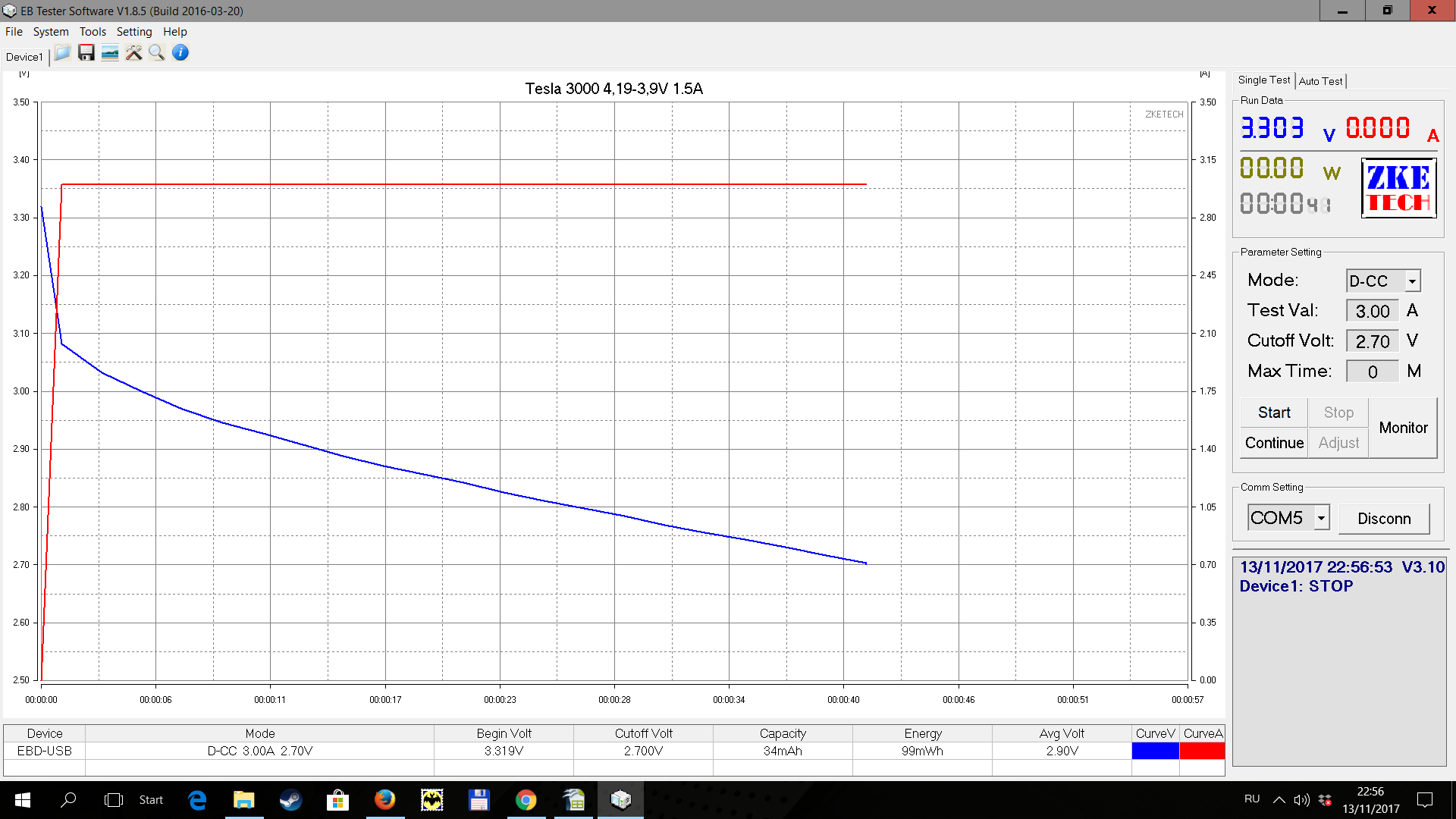Open the Mode D-CC dropdown
The image size is (1456, 819).
click(x=1412, y=281)
